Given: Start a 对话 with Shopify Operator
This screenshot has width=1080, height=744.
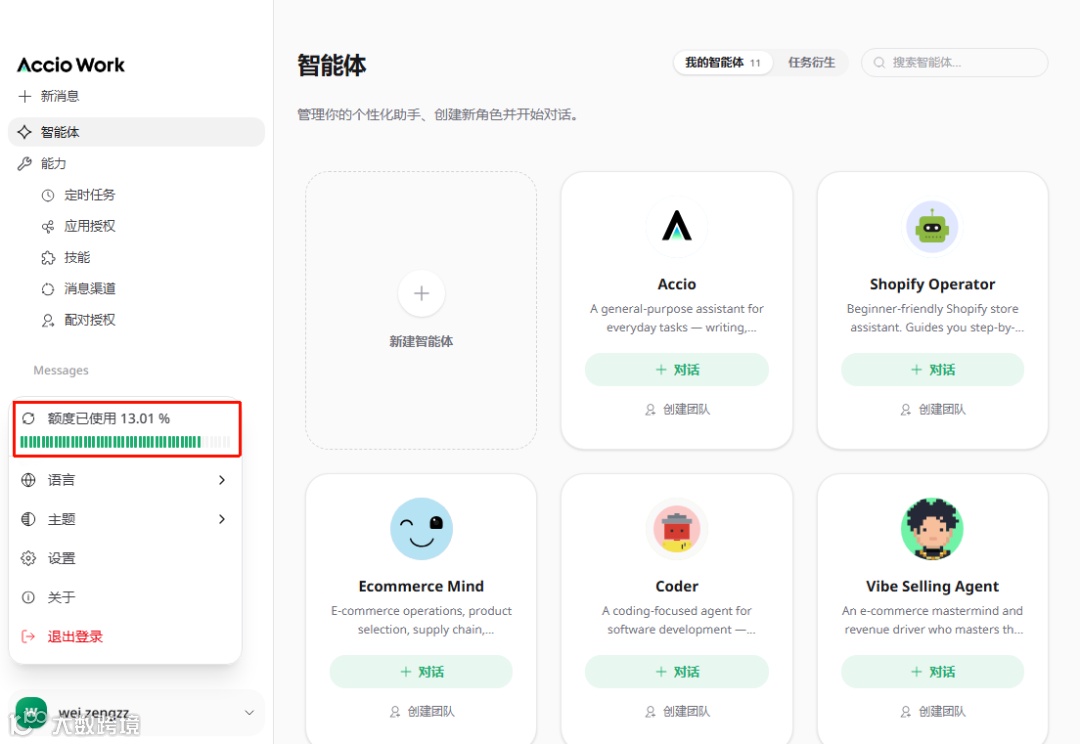Looking at the screenshot, I should [932, 370].
